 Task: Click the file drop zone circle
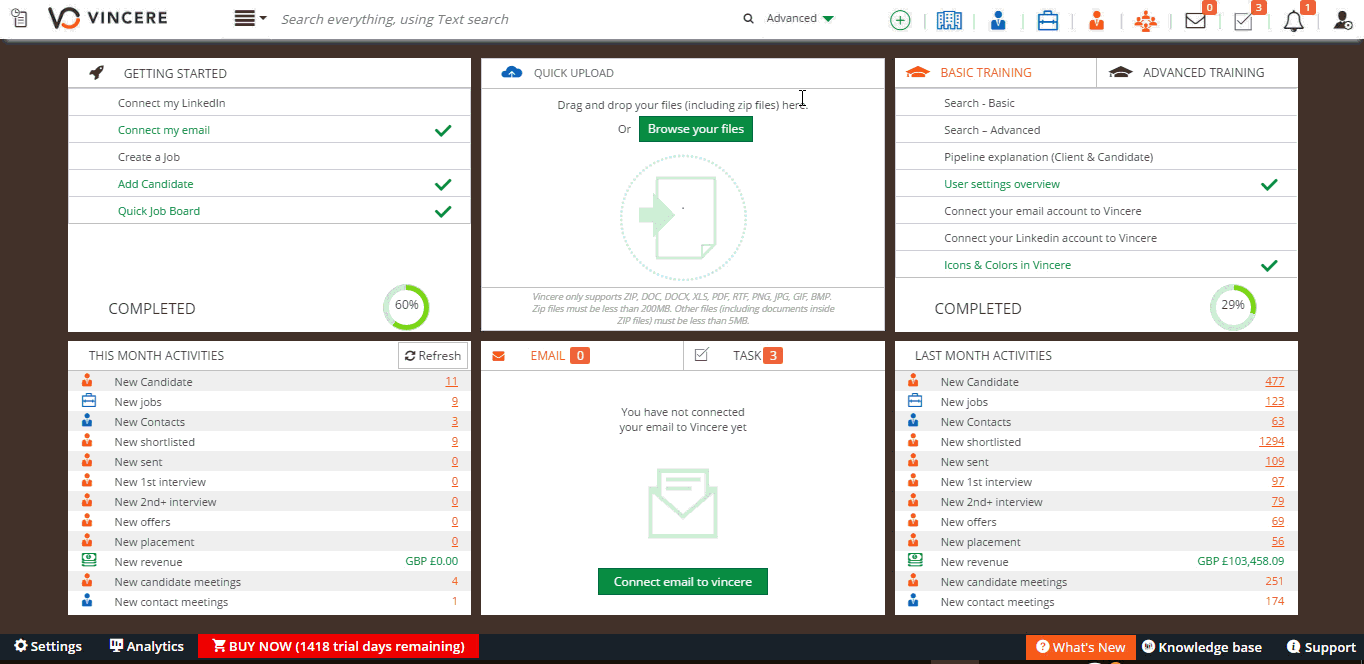tap(683, 216)
